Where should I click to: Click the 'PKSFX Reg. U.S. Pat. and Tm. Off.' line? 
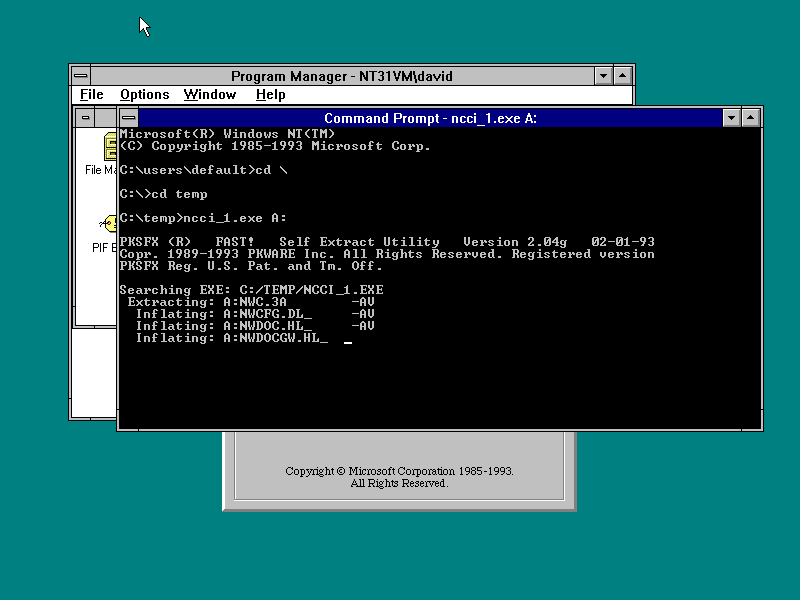click(x=251, y=266)
